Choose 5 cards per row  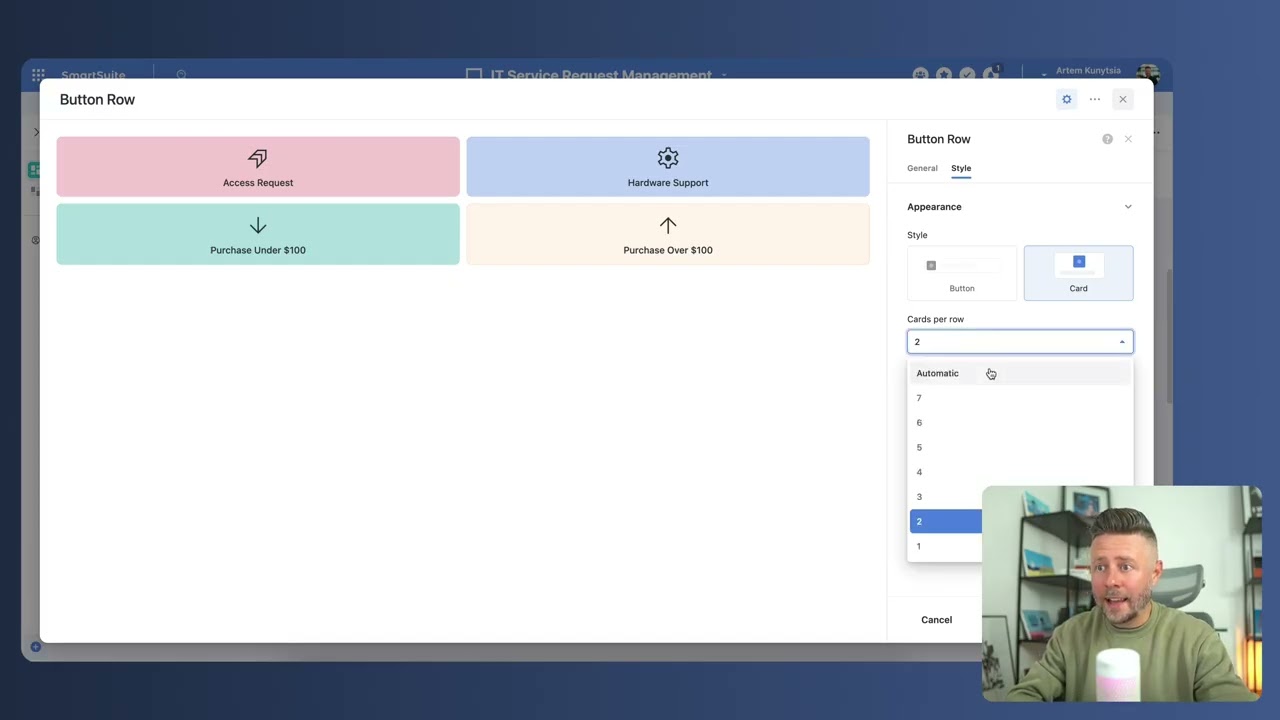(1020, 447)
